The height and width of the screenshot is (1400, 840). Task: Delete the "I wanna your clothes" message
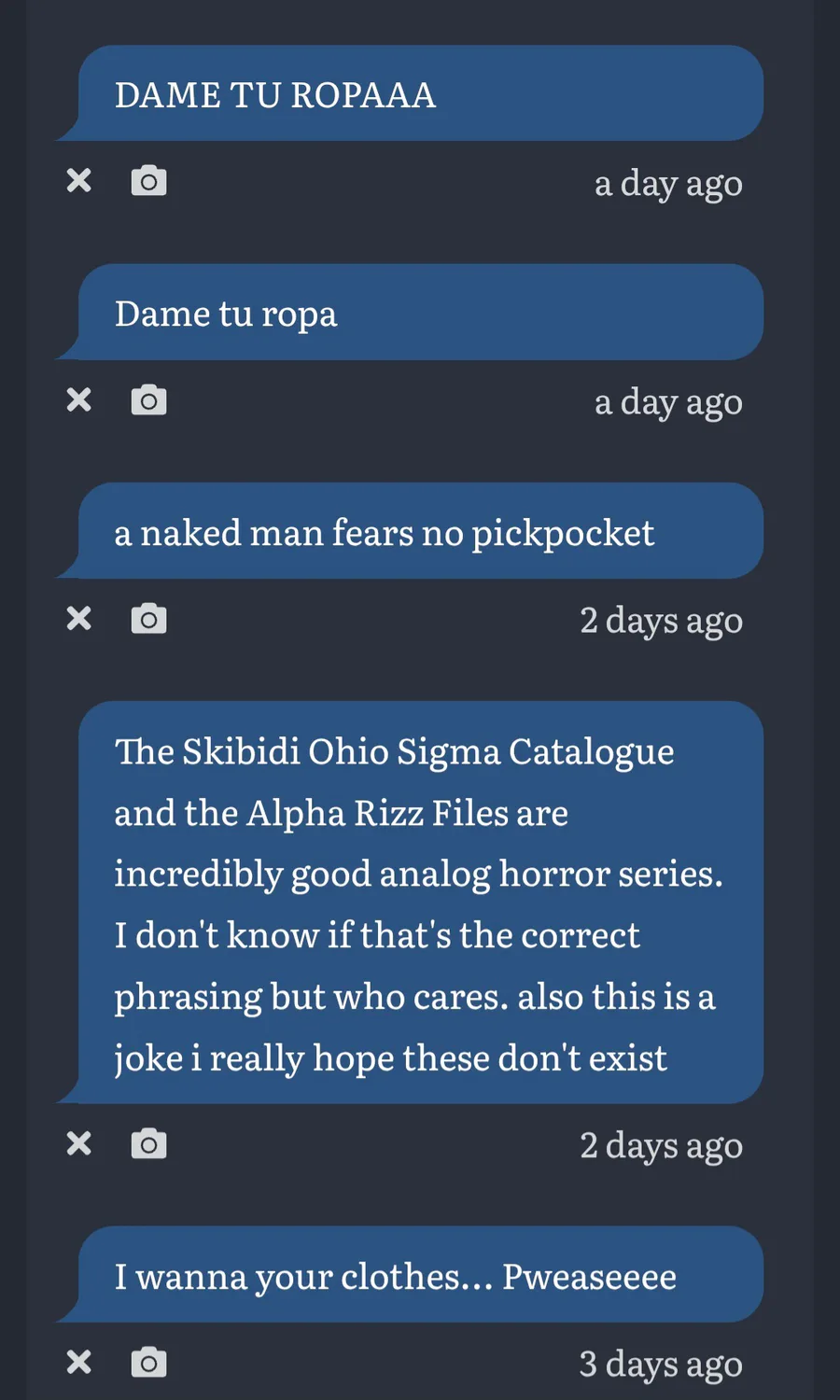pyautogui.click(x=79, y=1363)
